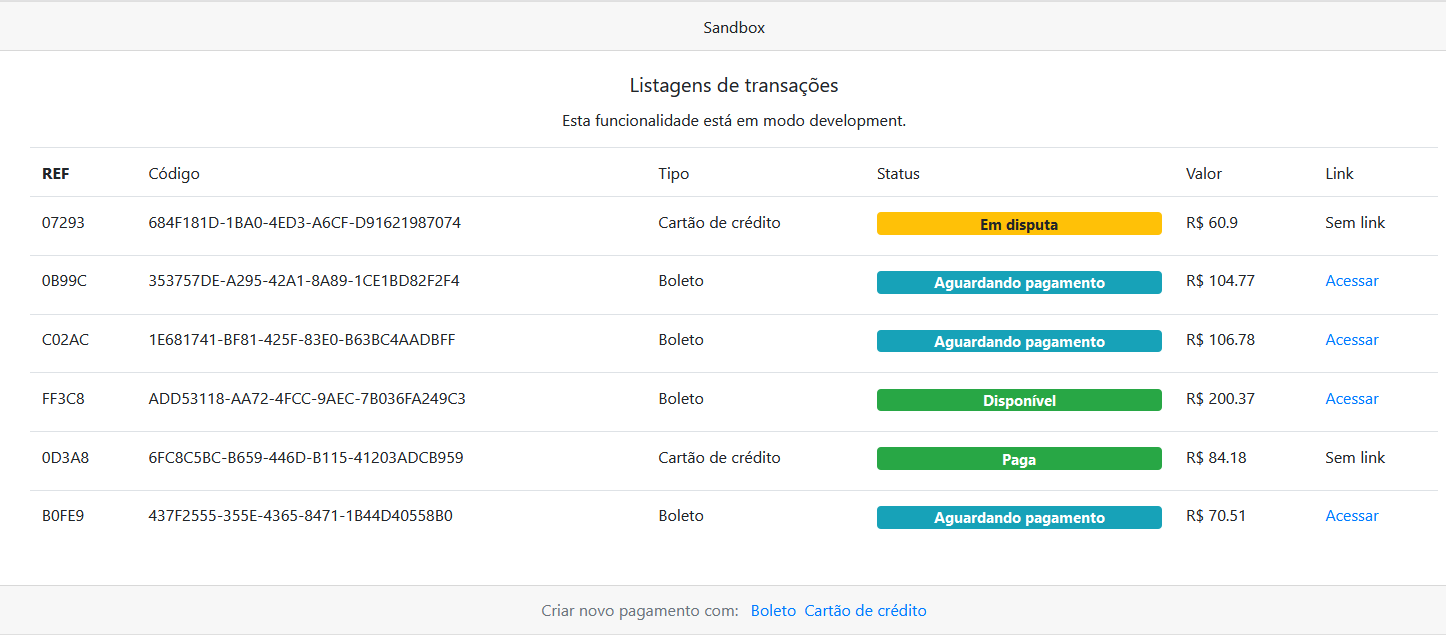Click the value R$ 60.9
1446x635 pixels.
(1212, 223)
